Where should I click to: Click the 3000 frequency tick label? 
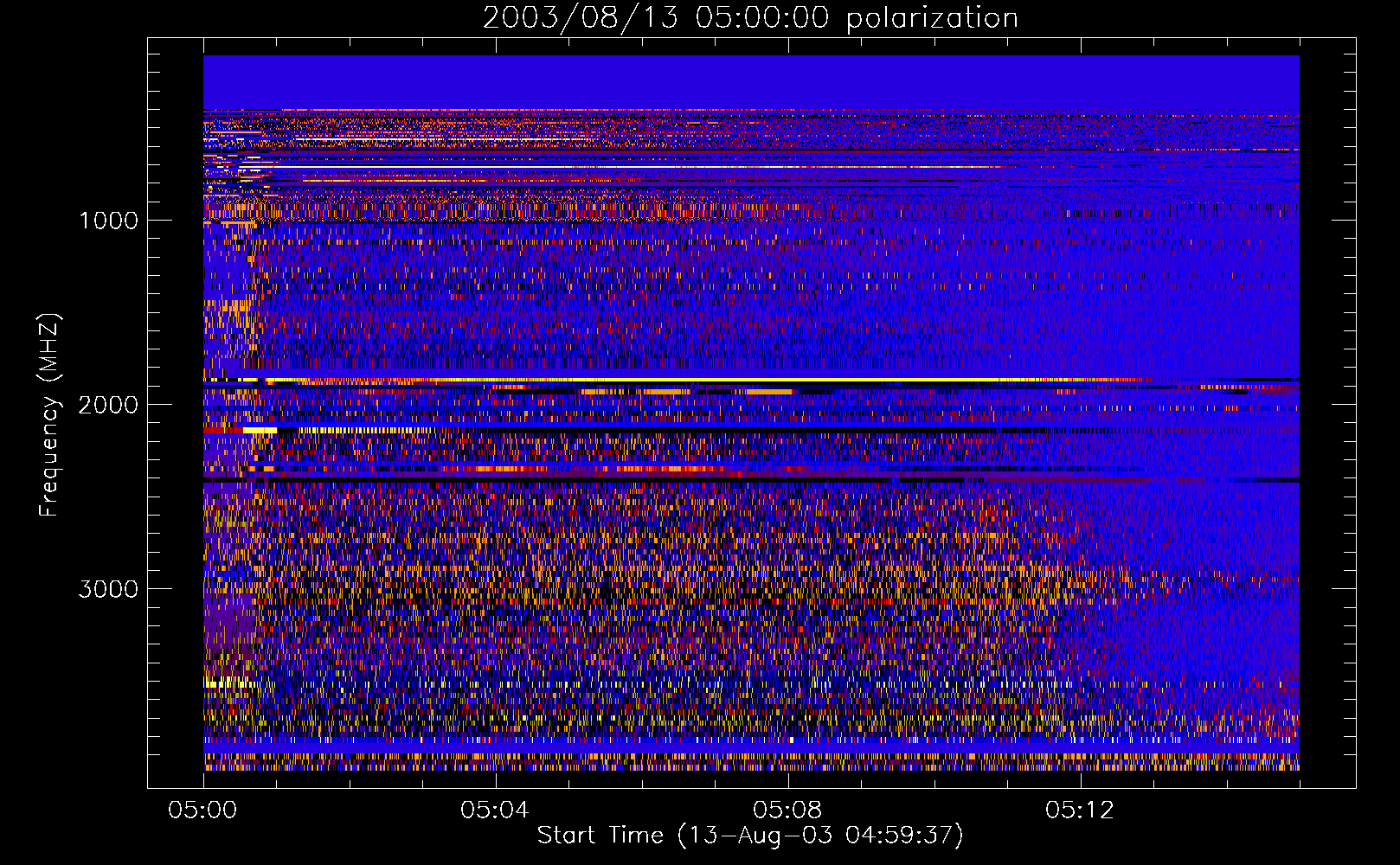pos(108,589)
